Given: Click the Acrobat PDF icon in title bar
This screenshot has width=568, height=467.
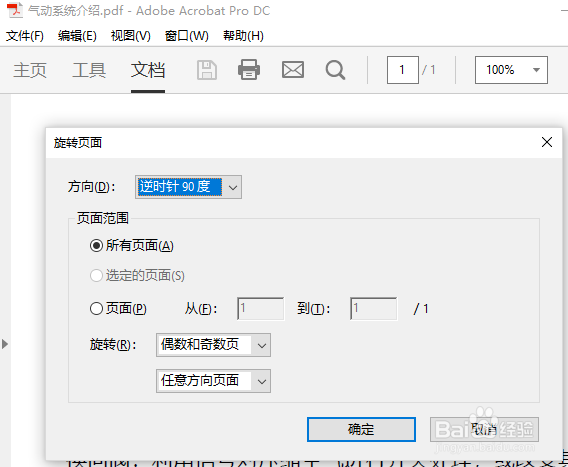Looking at the screenshot, I should coord(14,10).
